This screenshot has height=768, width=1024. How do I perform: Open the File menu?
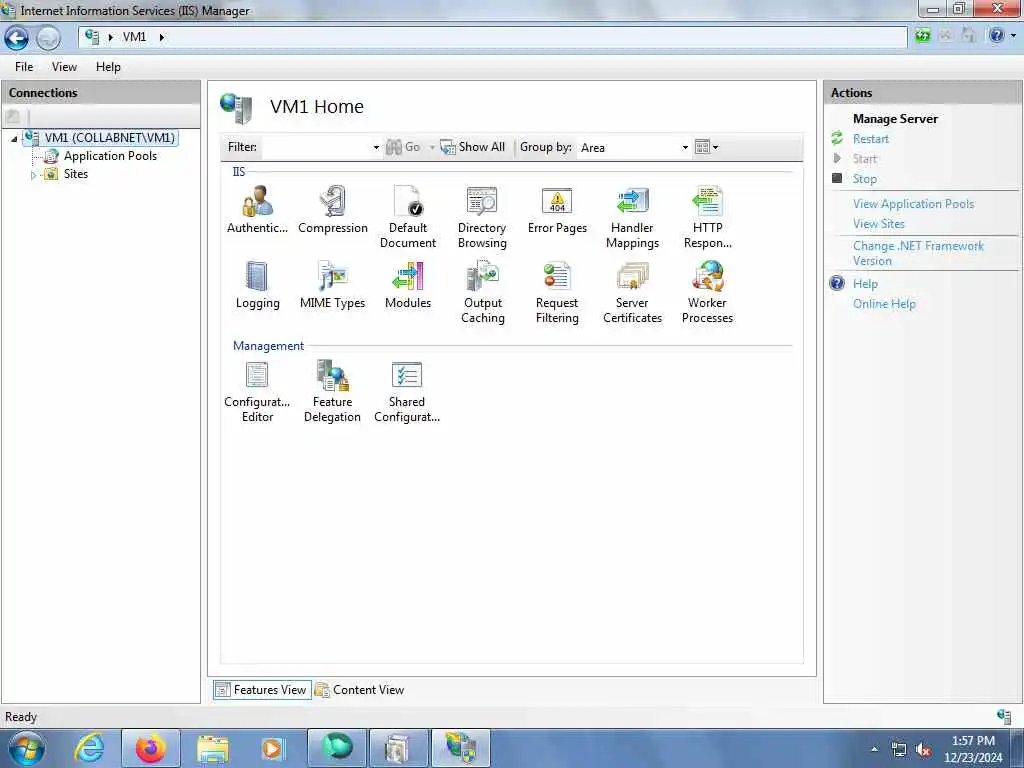24,67
